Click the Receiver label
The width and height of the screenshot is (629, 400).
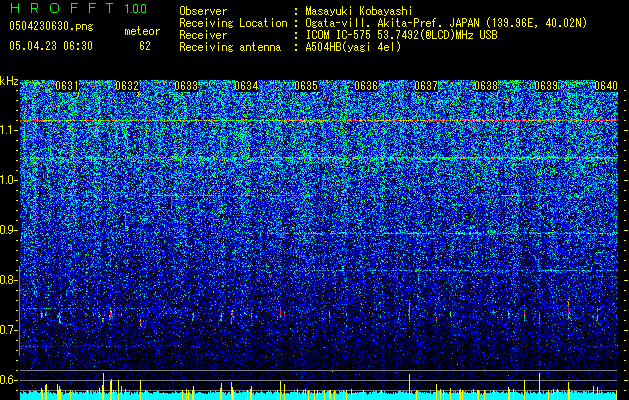pos(203,35)
